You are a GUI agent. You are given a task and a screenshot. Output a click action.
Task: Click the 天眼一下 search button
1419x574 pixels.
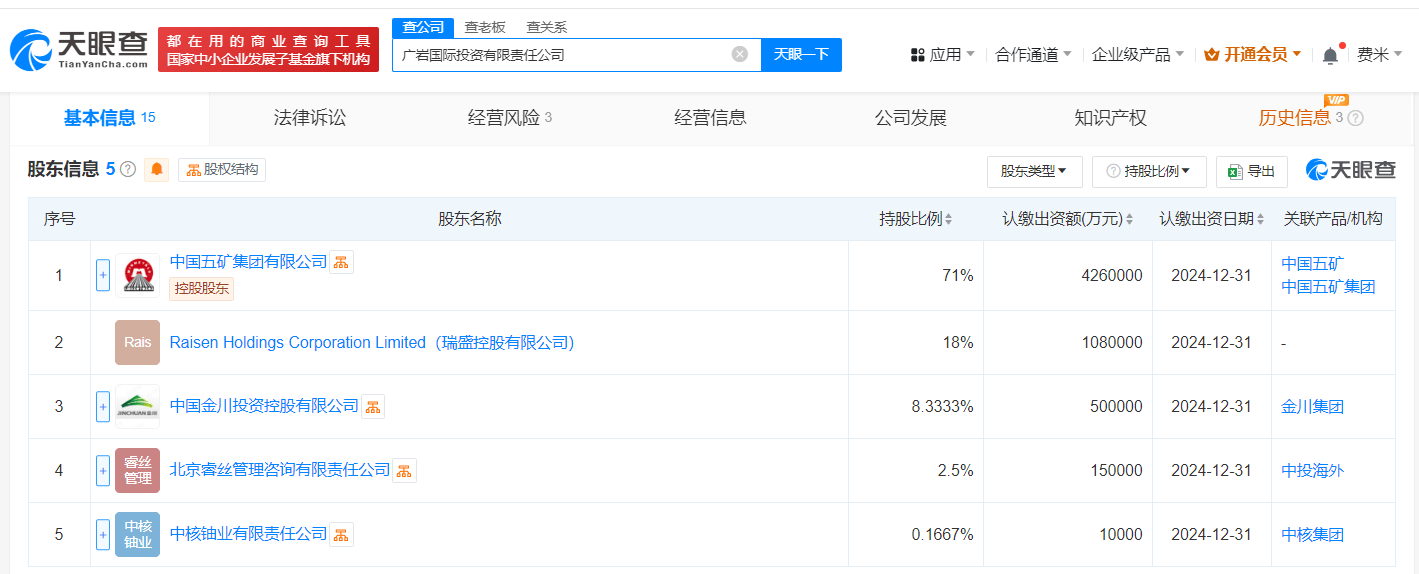click(x=801, y=54)
